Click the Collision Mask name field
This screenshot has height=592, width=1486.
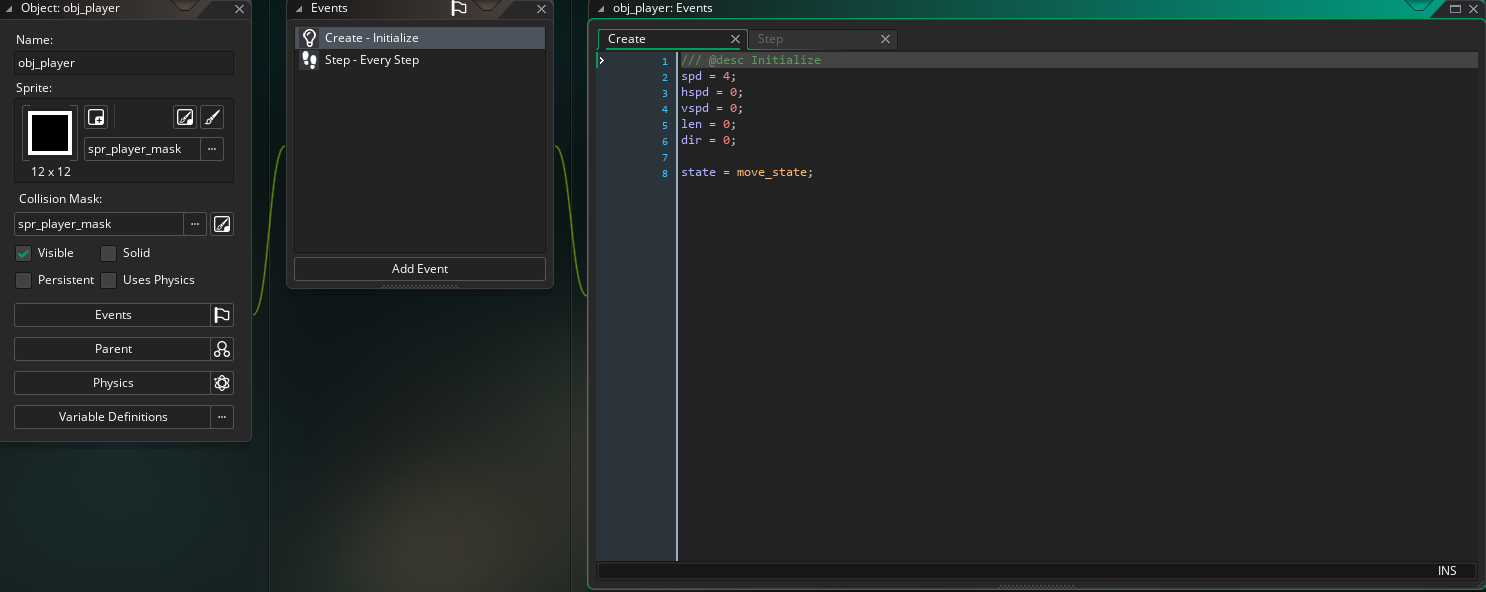click(x=99, y=224)
